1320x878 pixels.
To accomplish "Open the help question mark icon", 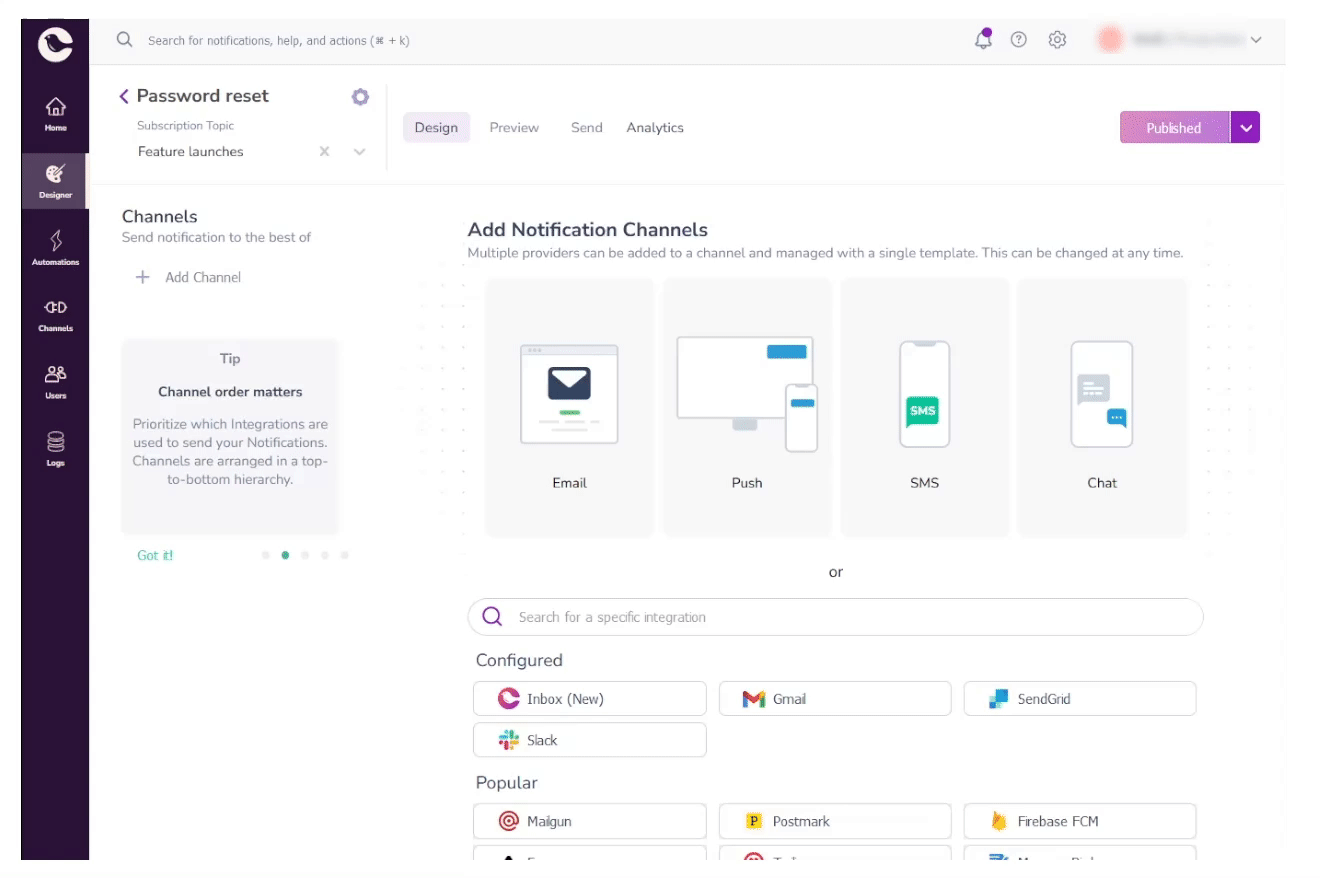I will tap(1018, 40).
